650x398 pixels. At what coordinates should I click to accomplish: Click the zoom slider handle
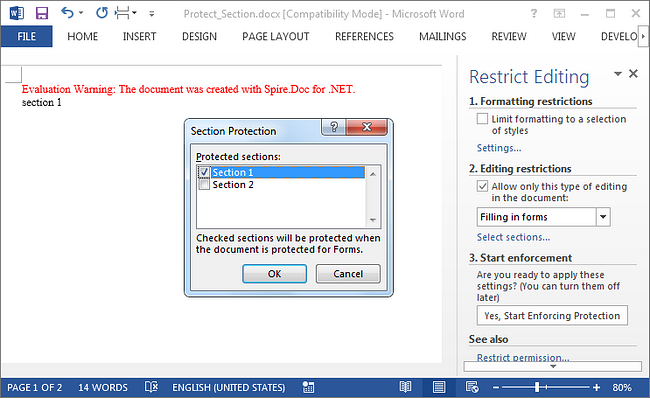coord(537,387)
